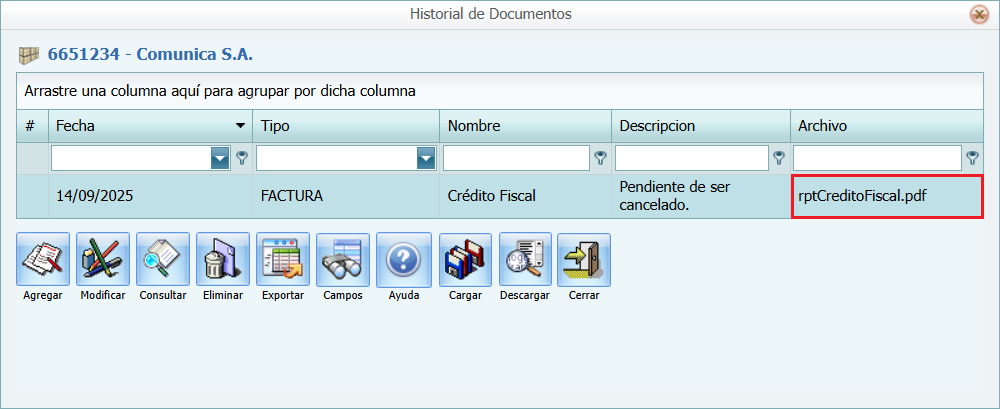Open the Tipo filter dropdown

click(x=427, y=158)
